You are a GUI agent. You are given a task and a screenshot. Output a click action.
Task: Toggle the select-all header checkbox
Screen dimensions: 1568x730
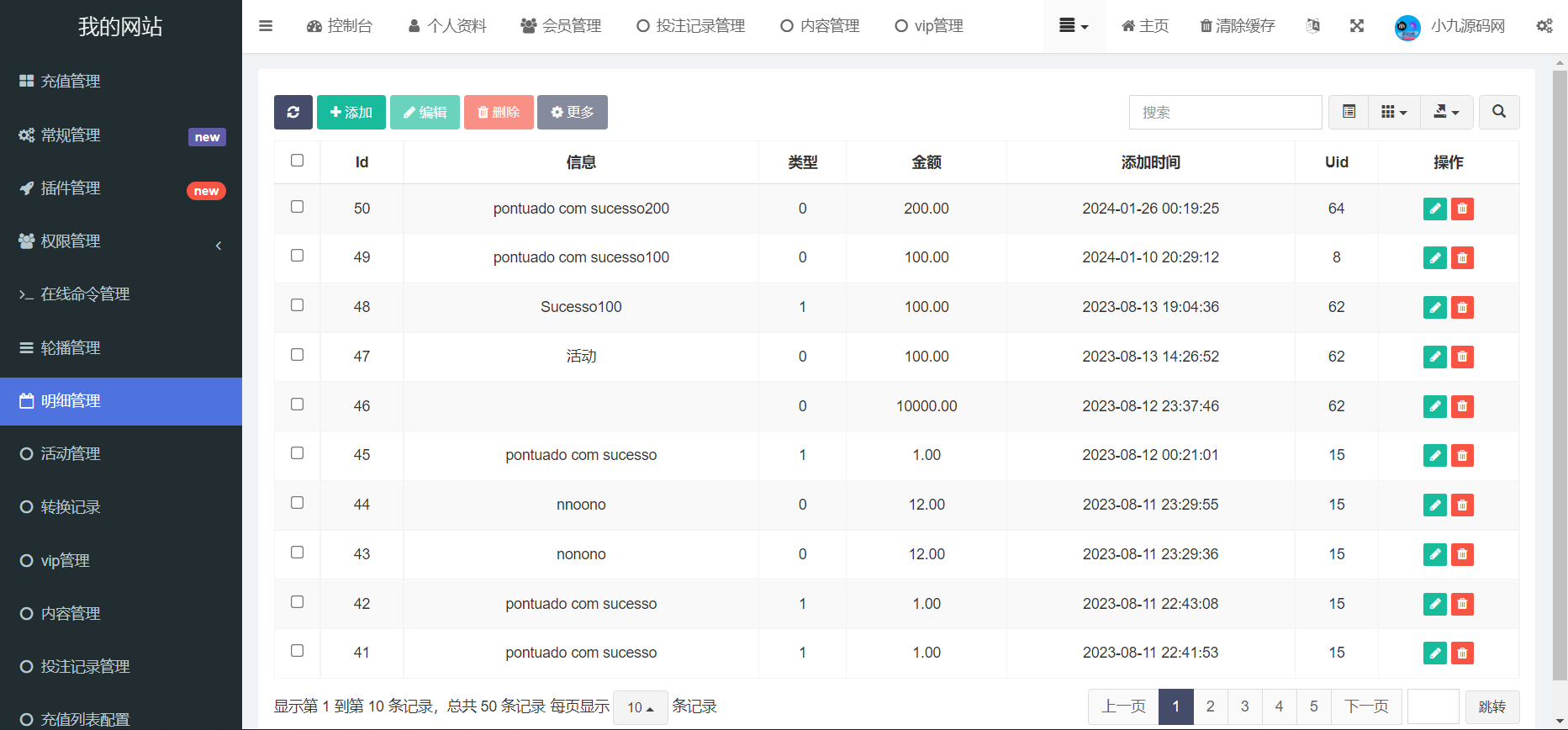click(x=297, y=160)
